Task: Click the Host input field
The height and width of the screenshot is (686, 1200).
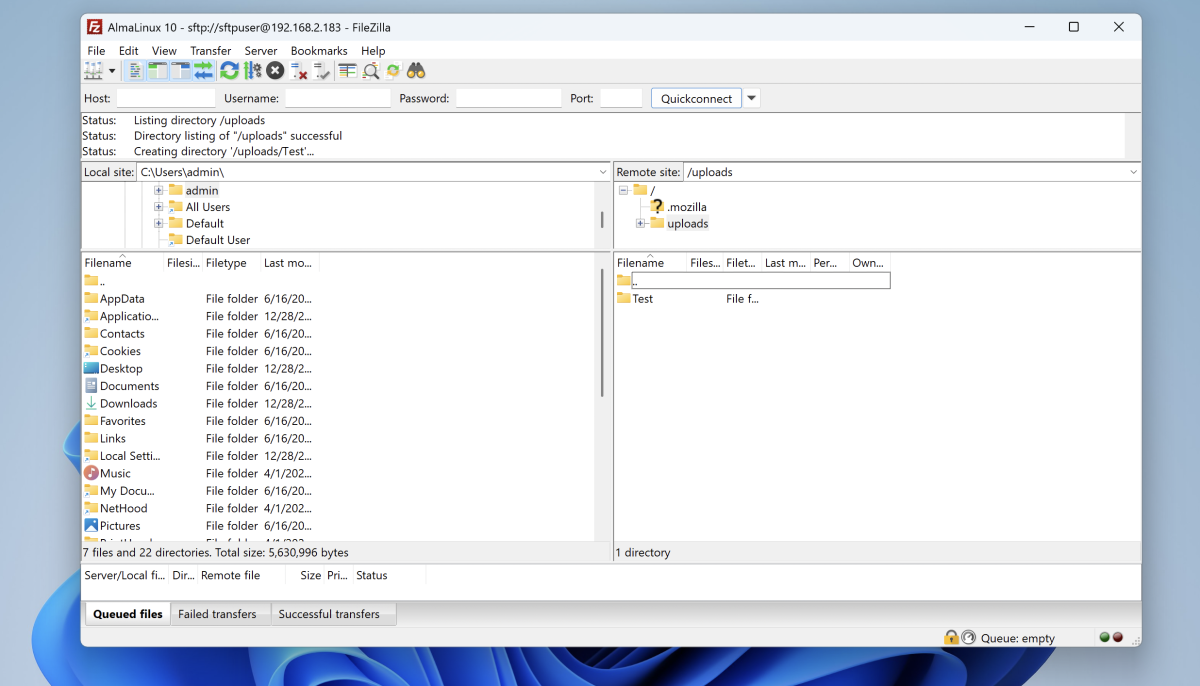Action: (166, 98)
